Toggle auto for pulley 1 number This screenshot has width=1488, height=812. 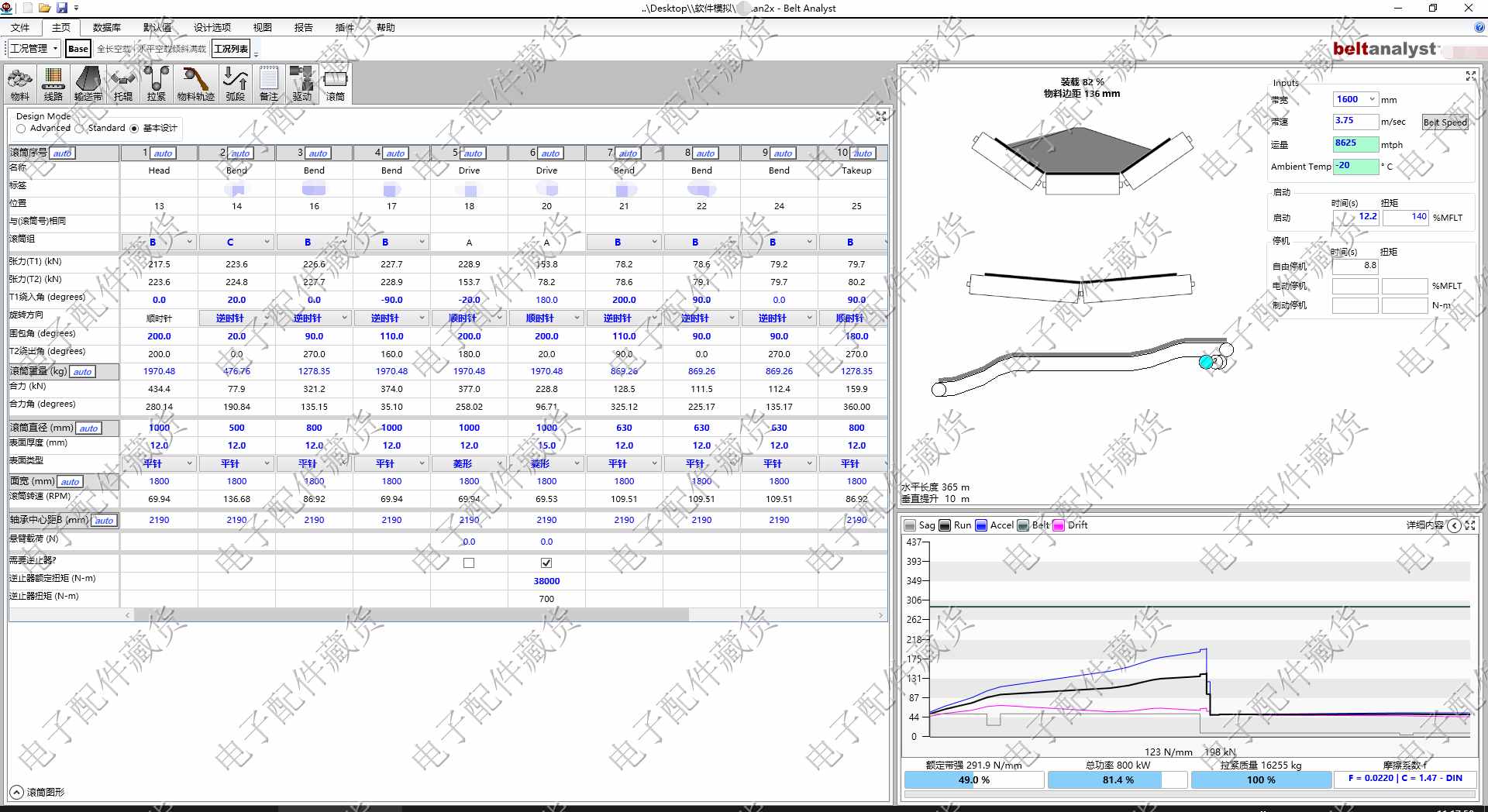point(163,153)
